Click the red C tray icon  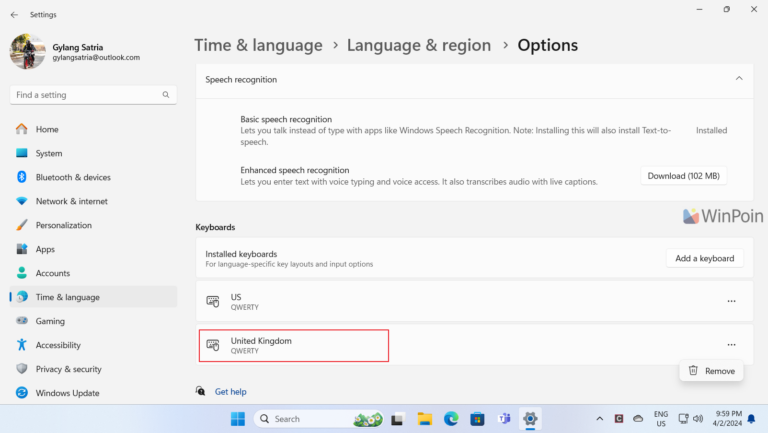pos(619,419)
